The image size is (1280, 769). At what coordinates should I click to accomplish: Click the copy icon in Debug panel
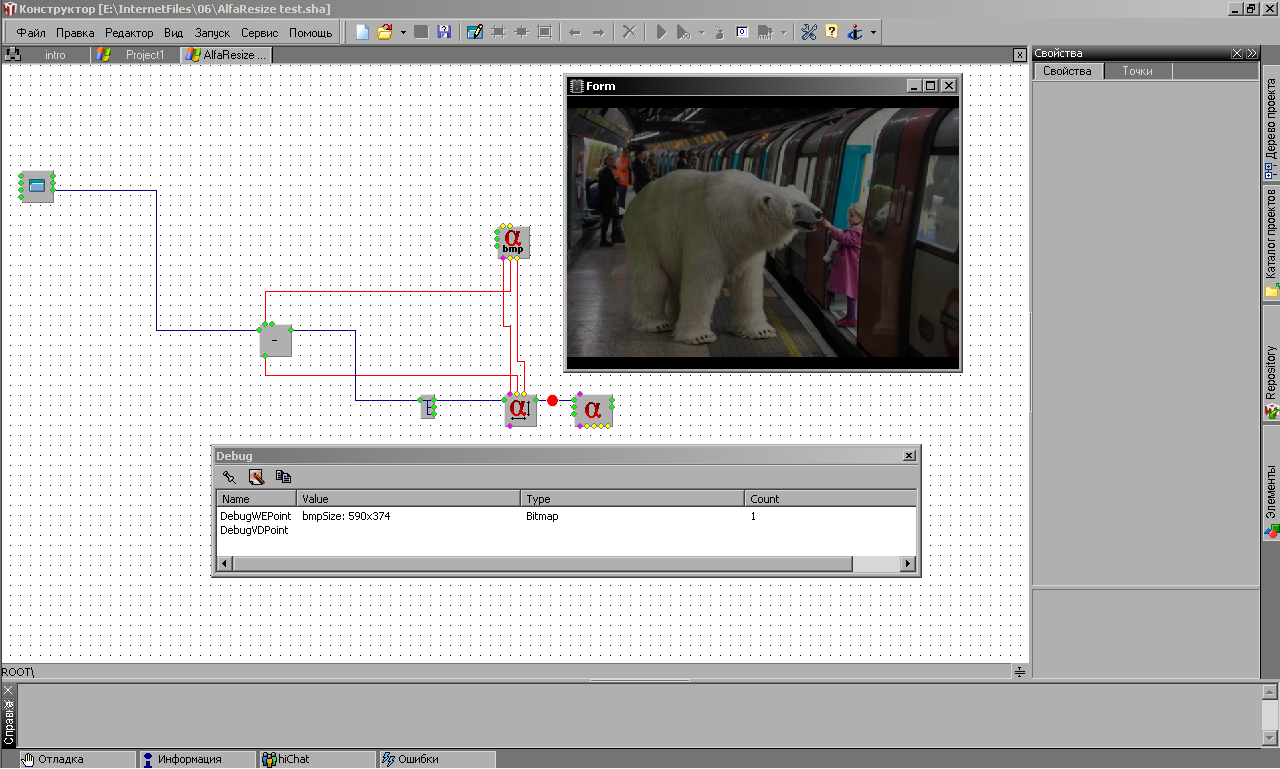click(x=283, y=477)
